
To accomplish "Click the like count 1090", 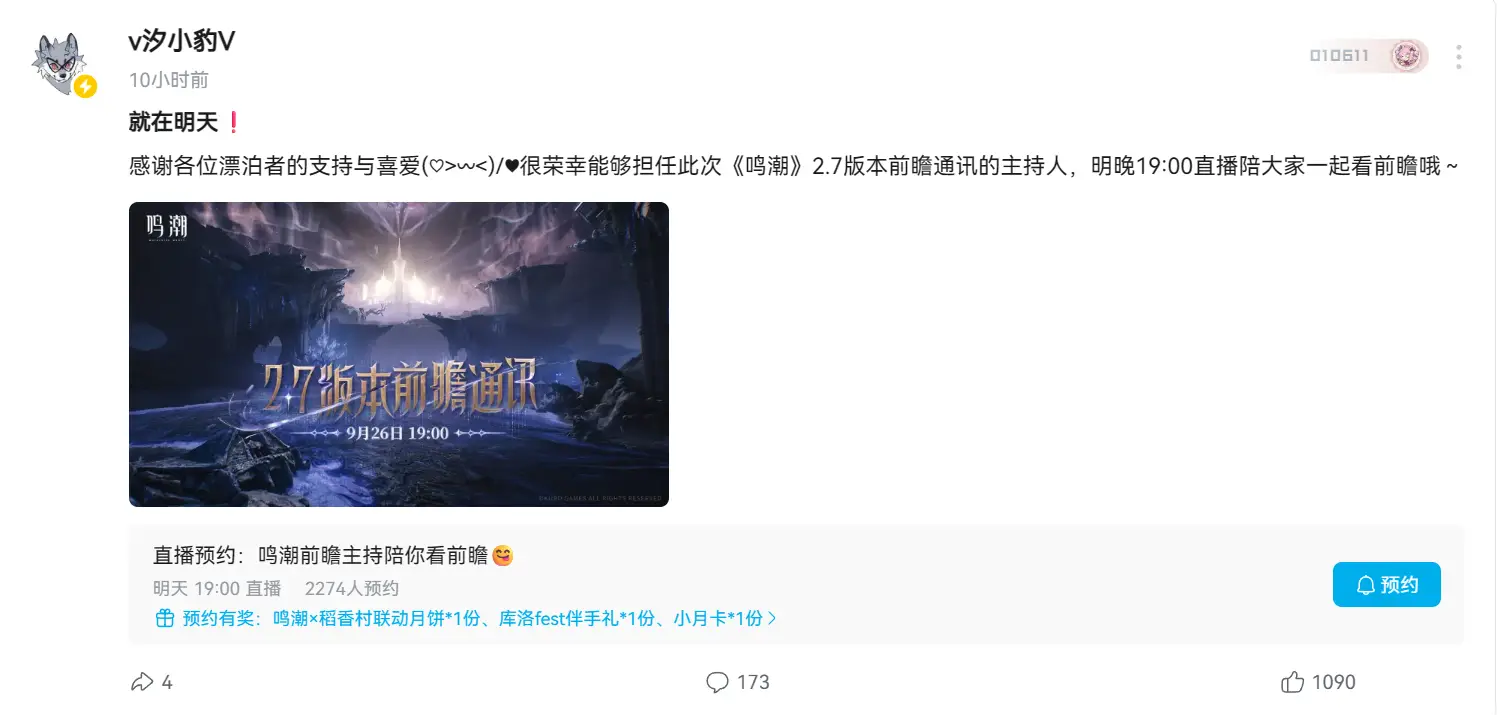I will tap(1334, 682).
